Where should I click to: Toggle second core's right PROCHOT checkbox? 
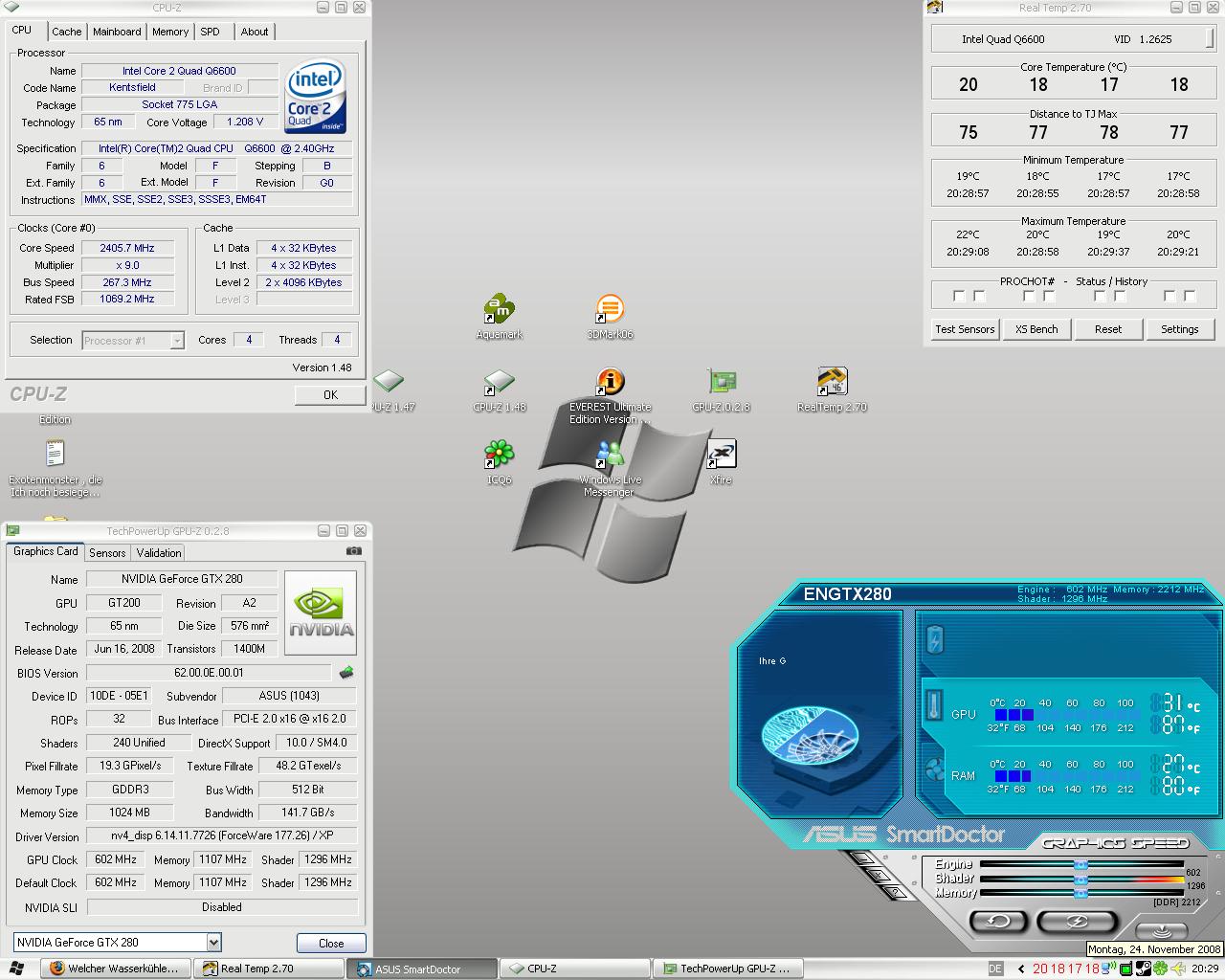coord(1049,297)
